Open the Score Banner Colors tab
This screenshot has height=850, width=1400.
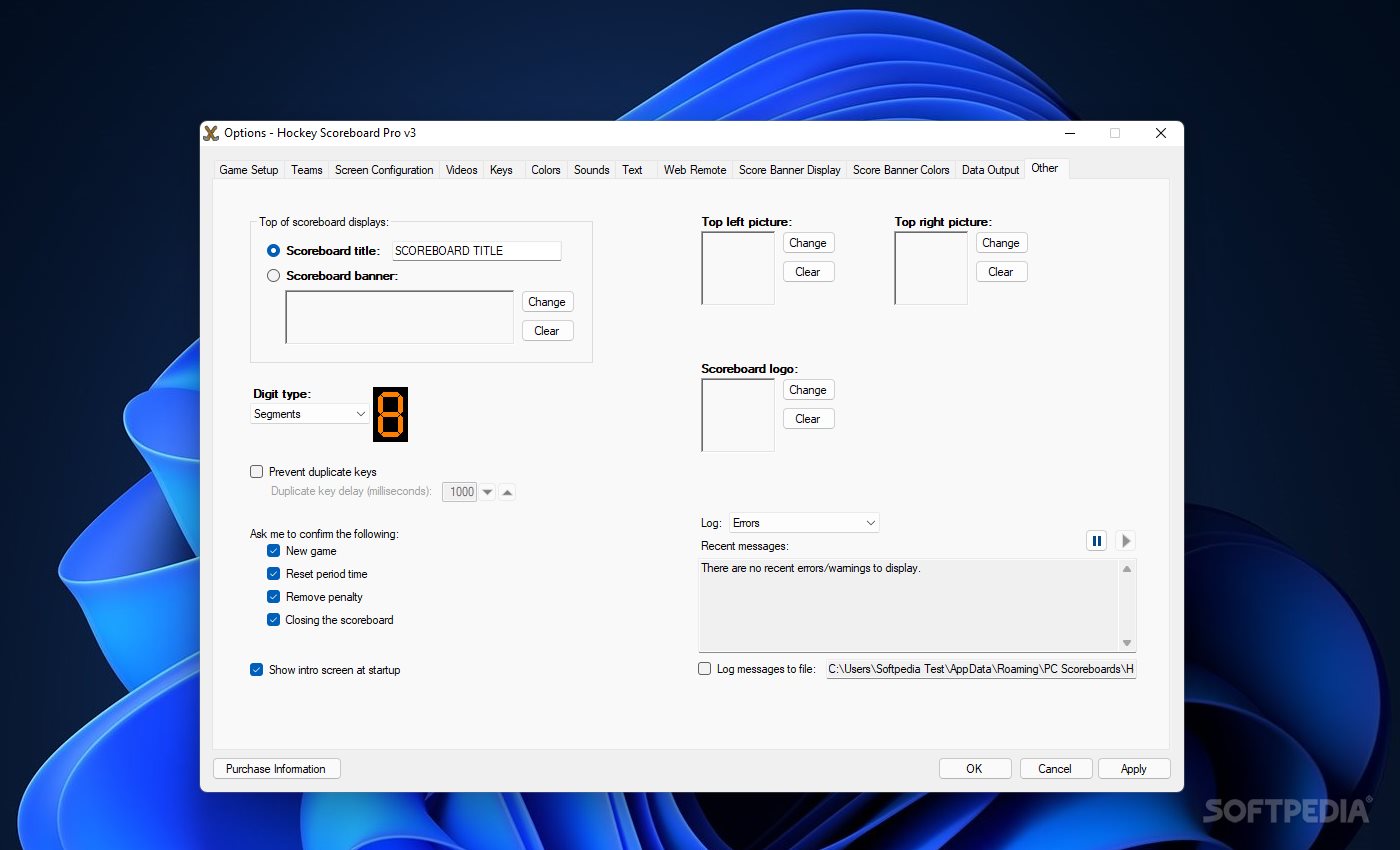click(x=901, y=170)
